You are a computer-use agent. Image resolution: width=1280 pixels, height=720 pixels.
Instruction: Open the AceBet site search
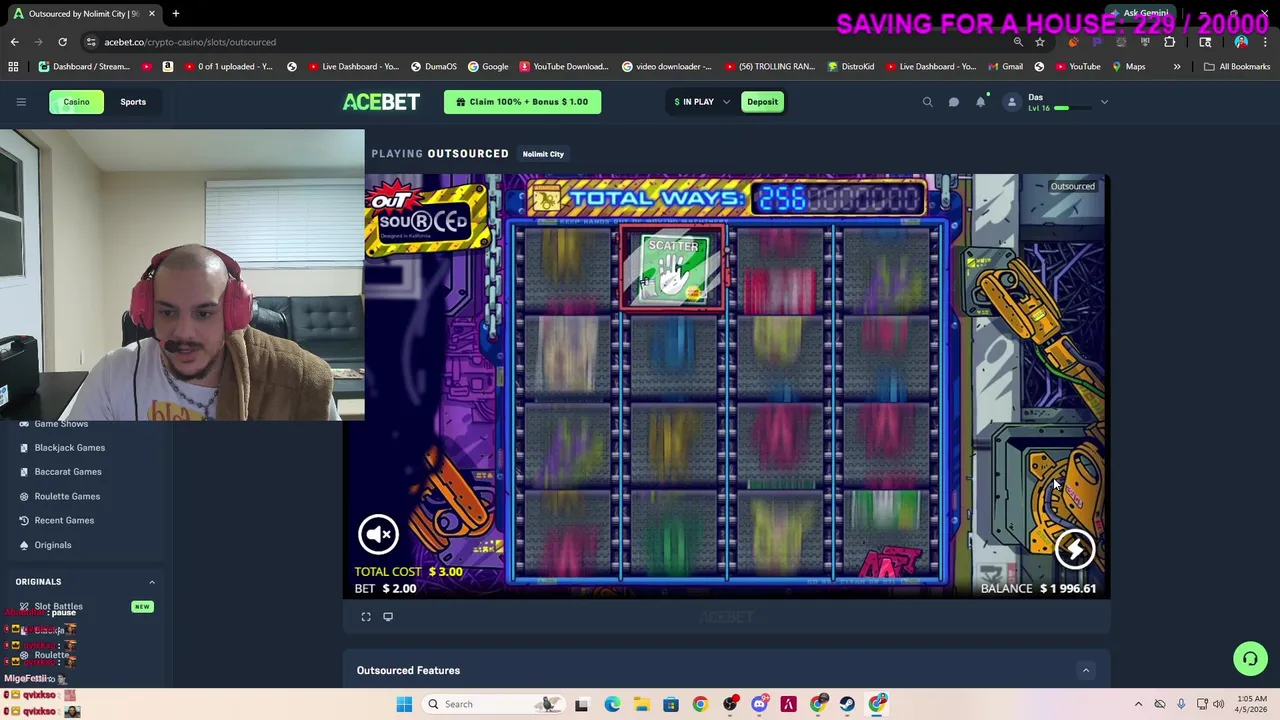coord(927,102)
